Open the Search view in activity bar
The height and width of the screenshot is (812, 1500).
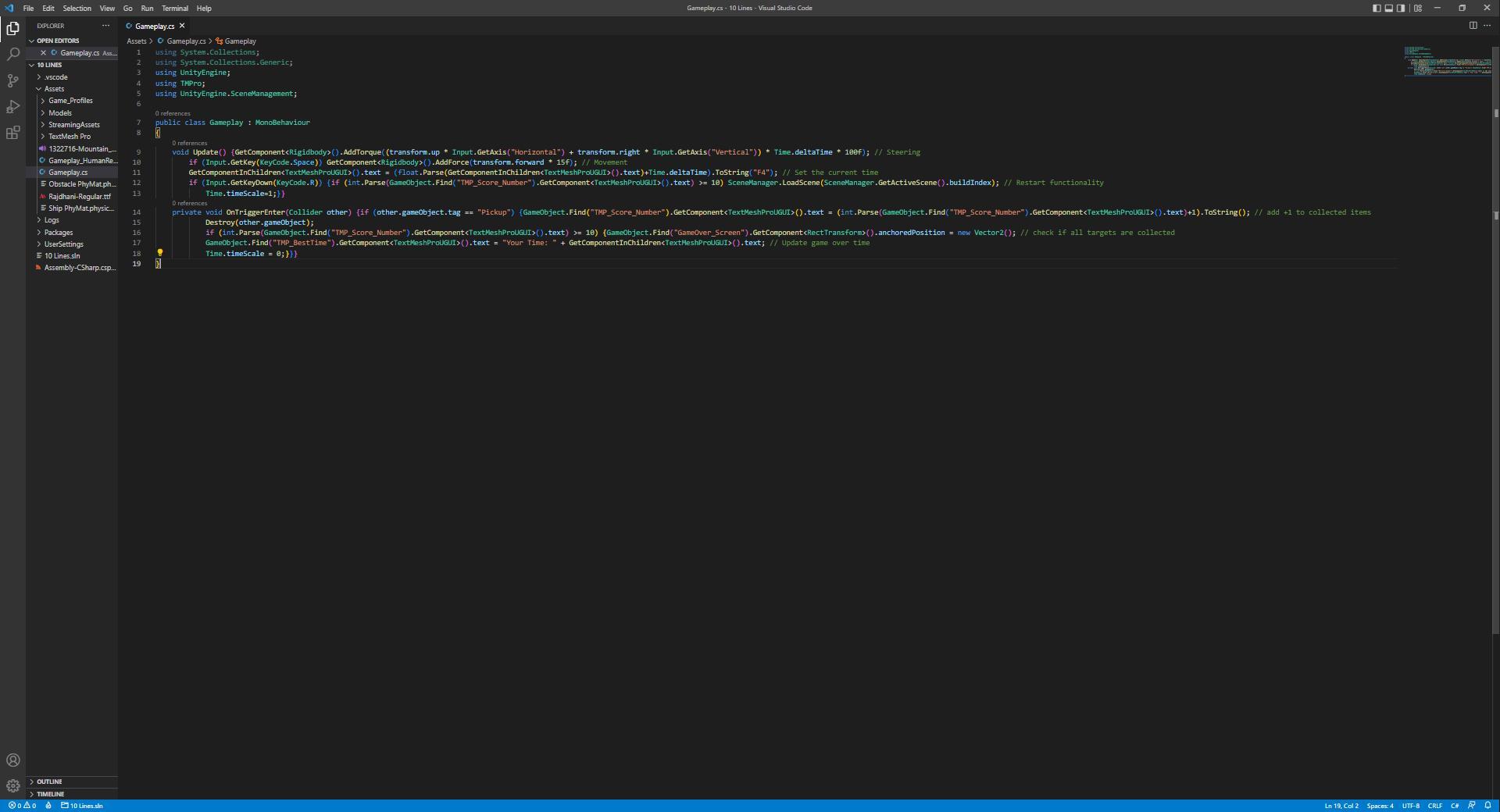[12, 55]
